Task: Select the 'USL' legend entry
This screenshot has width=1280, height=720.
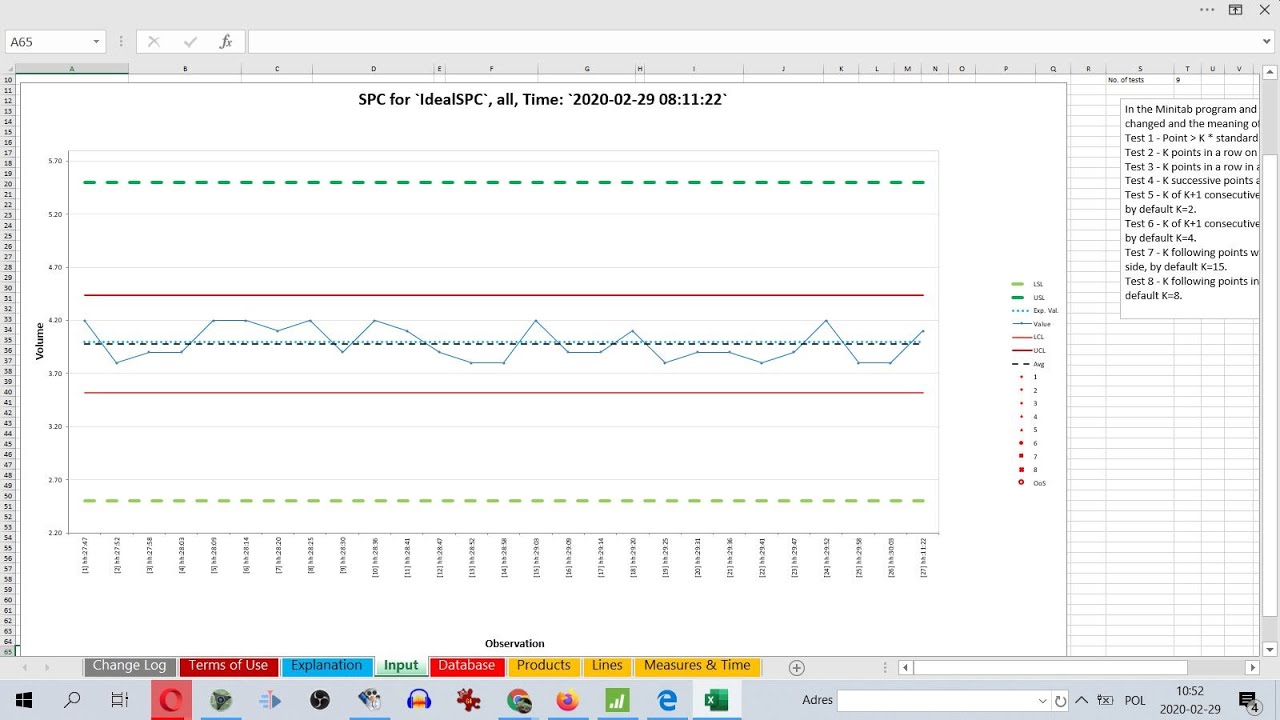Action: 1027,297
